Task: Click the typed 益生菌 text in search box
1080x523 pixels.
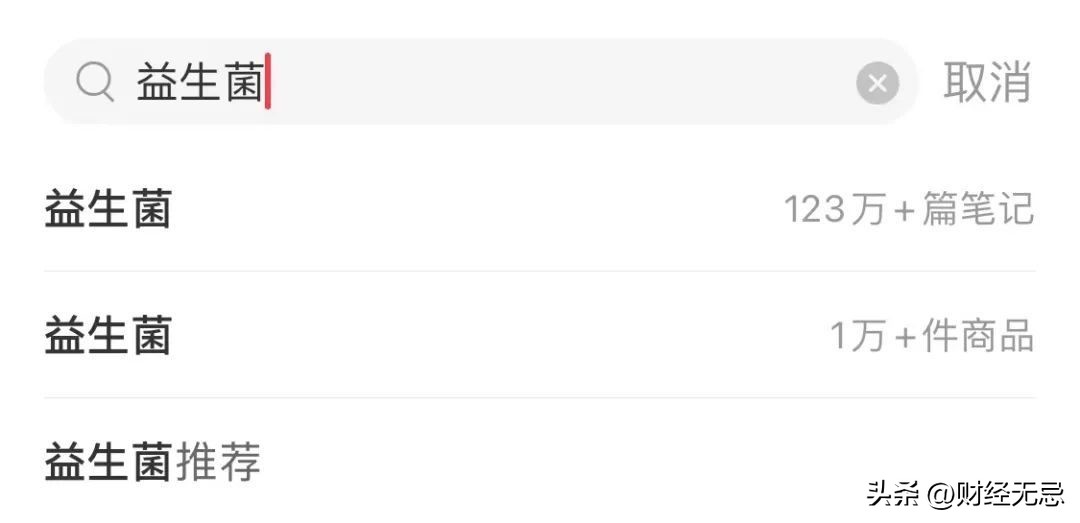Action: pos(199,83)
